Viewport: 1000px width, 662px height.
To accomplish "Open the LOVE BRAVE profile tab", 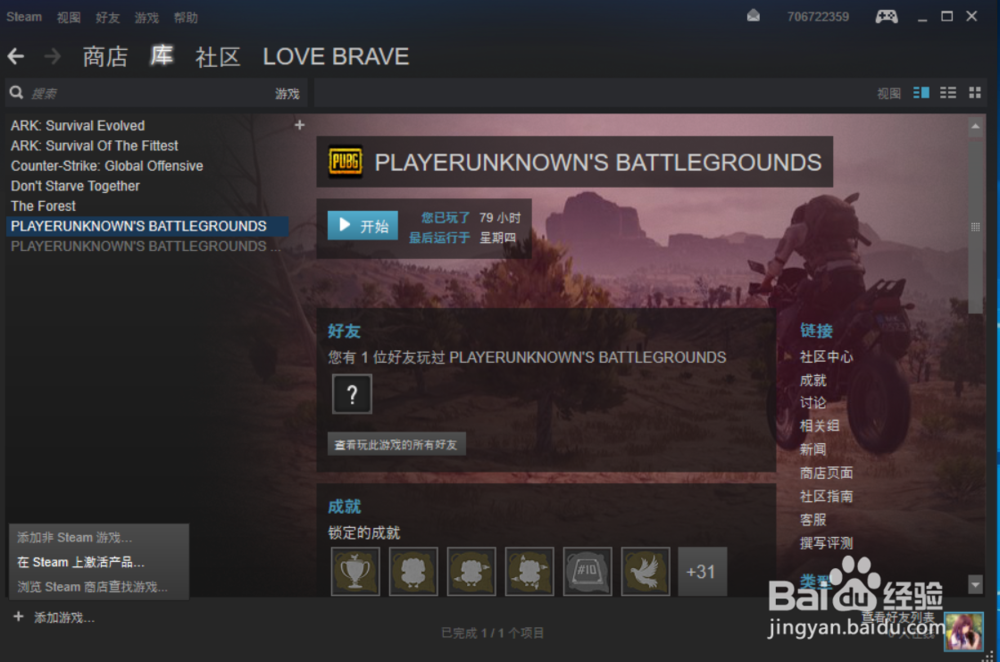I will pyautogui.click(x=336, y=57).
